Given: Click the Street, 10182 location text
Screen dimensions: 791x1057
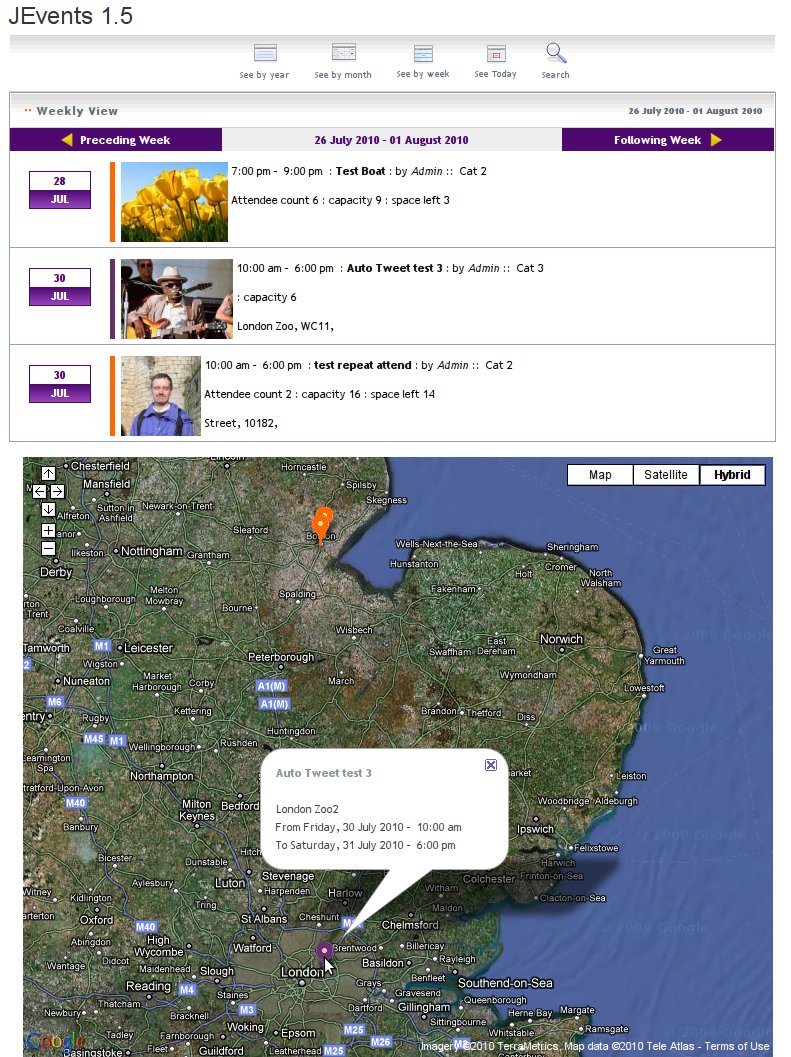Looking at the screenshot, I should (241, 423).
